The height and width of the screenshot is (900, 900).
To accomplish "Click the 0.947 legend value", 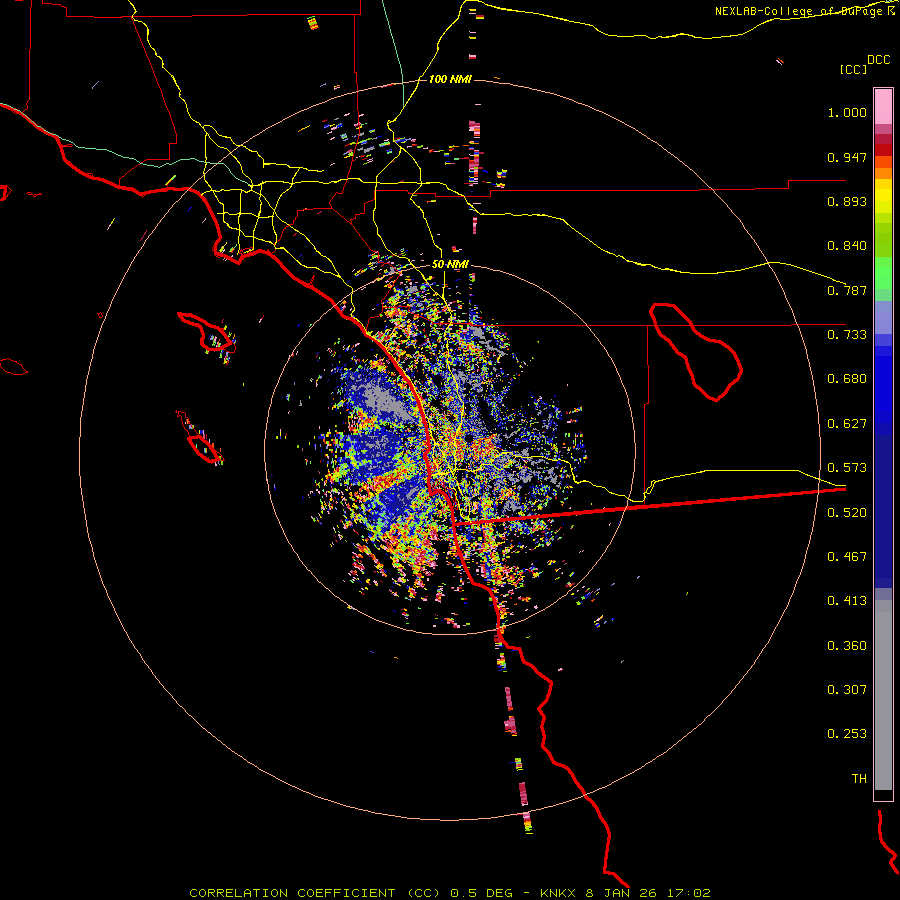I will pos(847,157).
